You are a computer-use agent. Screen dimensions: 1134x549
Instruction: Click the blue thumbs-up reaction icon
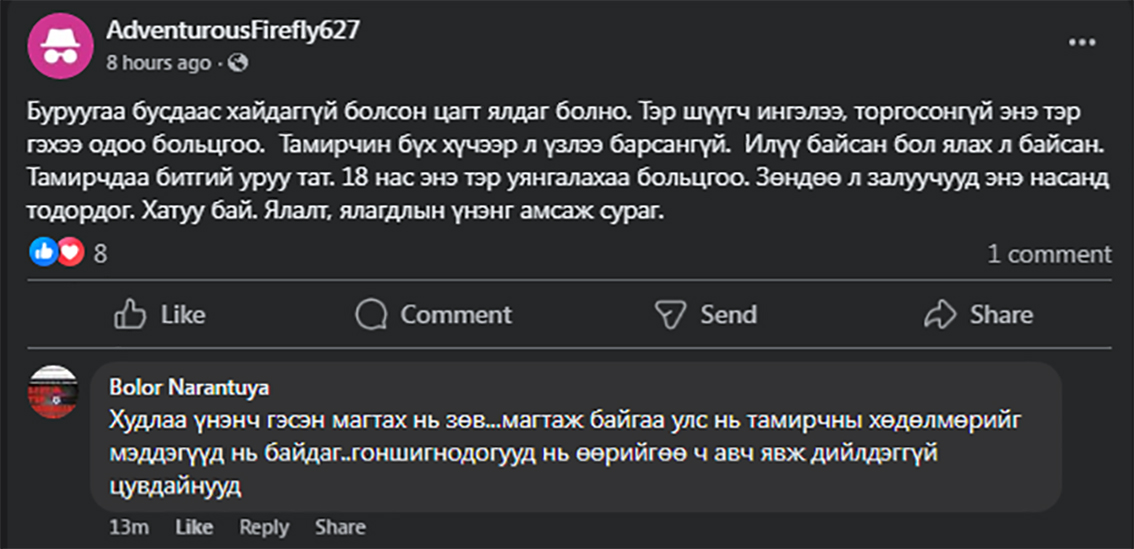click(44, 254)
